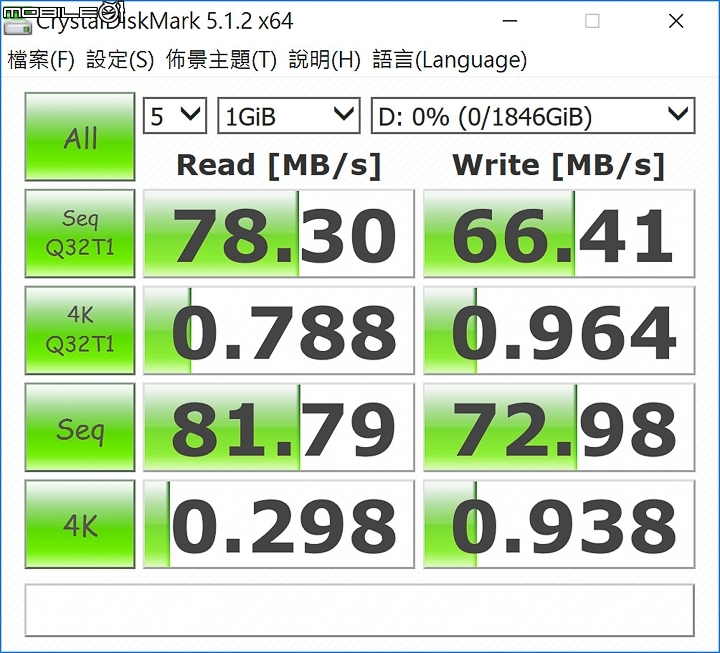
Task: Start the 4K Q32T1 benchmark
Action: coord(80,330)
